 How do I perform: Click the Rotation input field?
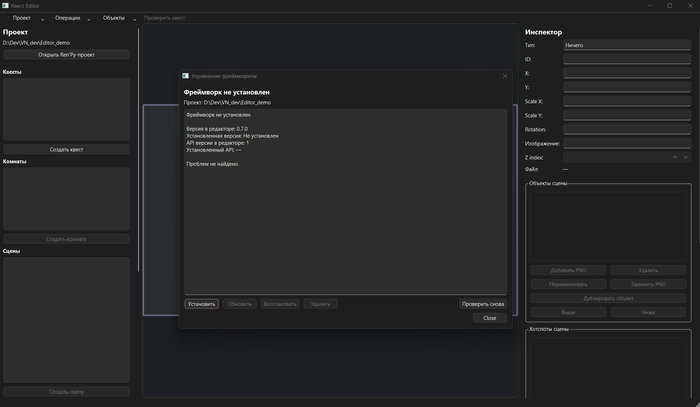point(627,129)
